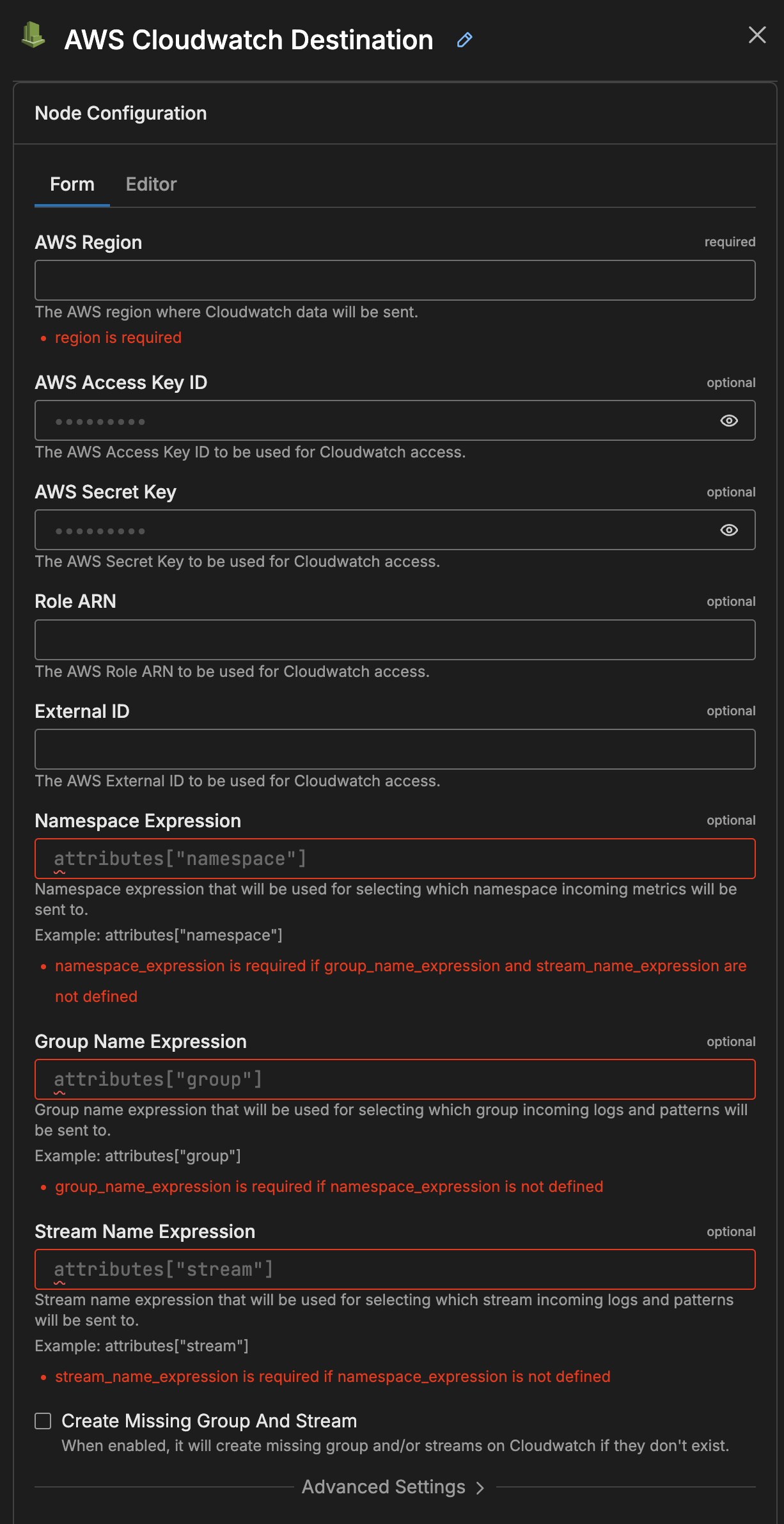The width and height of the screenshot is (784, 1524).
Task: Enable Create Missing Group And Stream checkbox
Action: pyautogui.click(x=43, y=1421)
